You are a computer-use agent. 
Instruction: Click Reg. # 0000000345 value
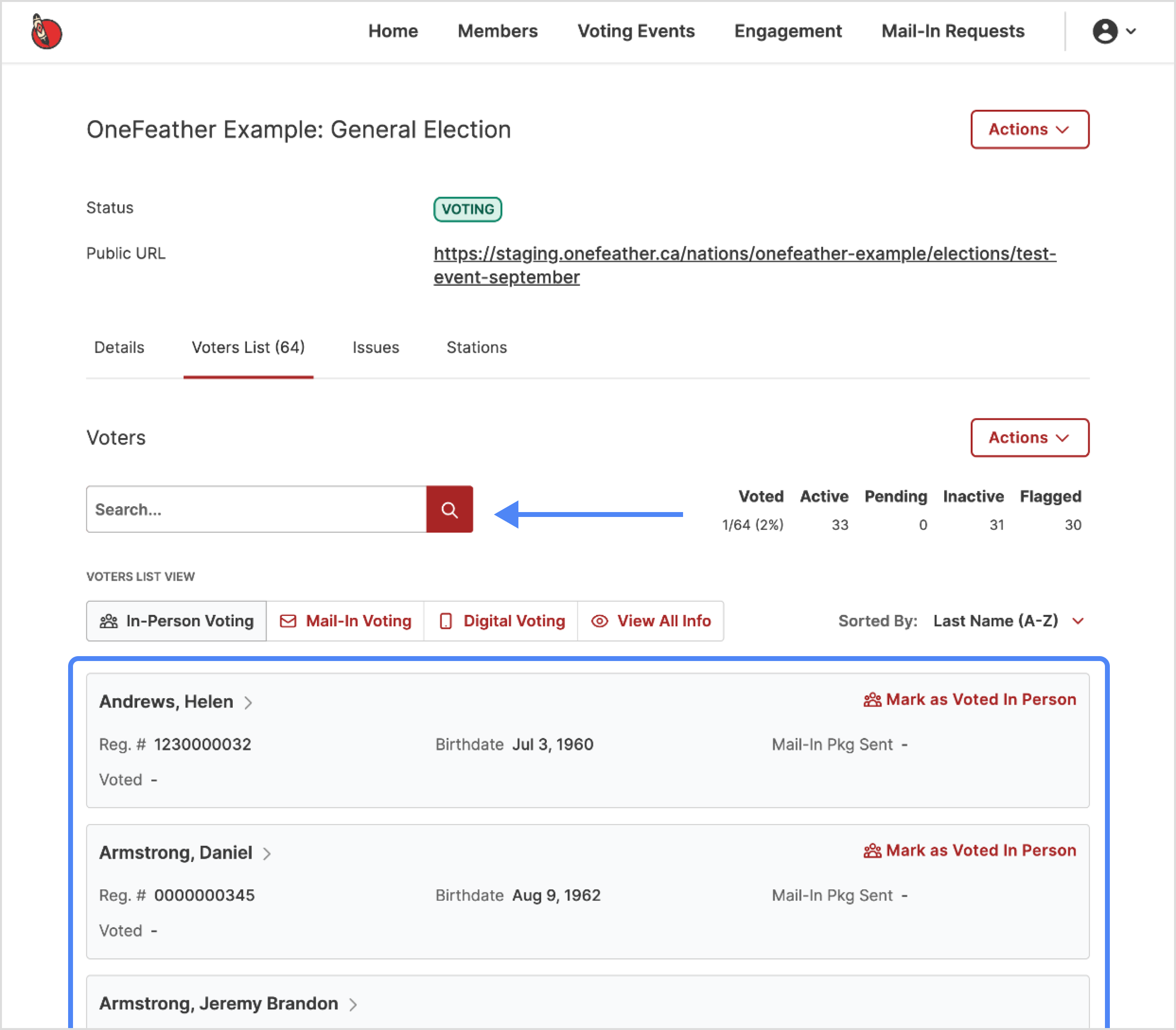pos(205,896)
